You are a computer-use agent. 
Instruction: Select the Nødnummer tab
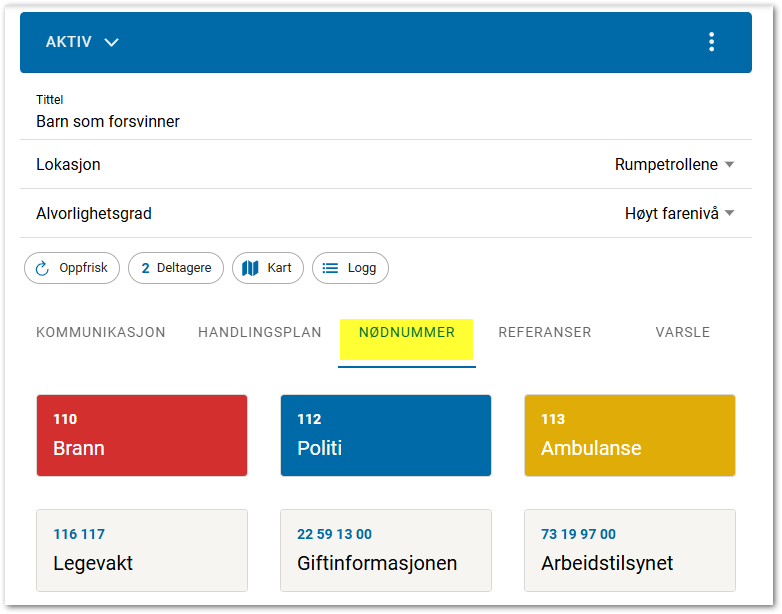[x=407, y=333]
